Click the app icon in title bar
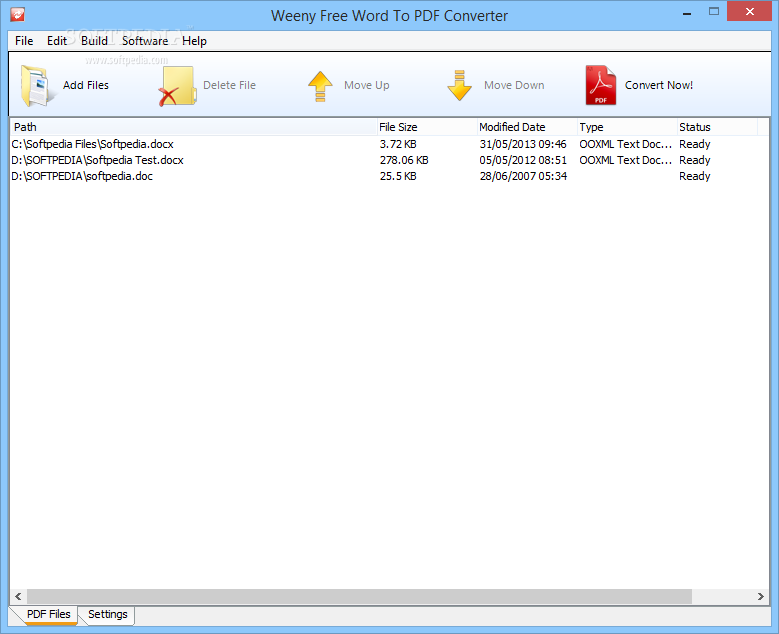 (x=17, y=14)
